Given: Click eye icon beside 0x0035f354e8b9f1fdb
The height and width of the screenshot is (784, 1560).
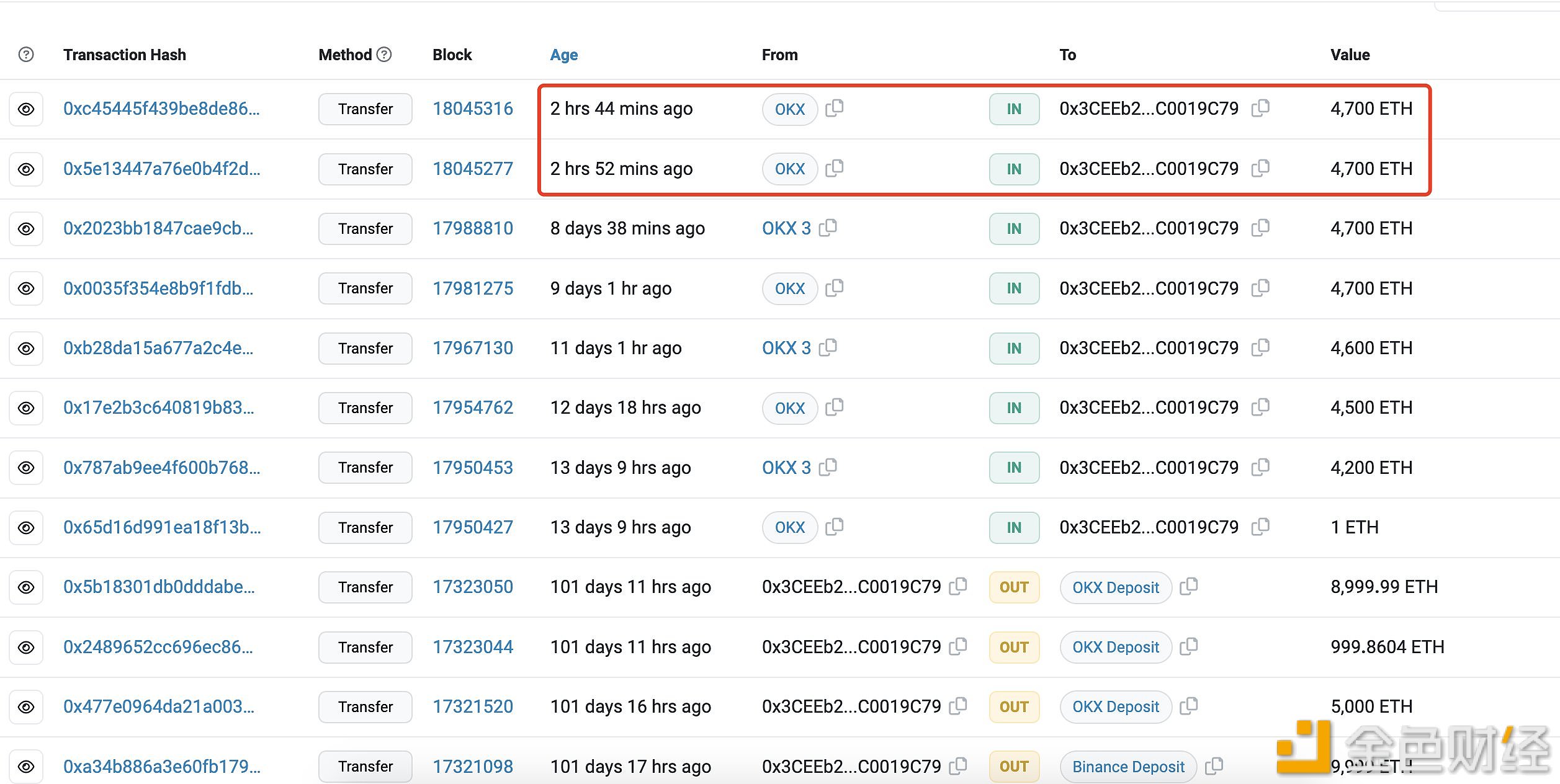Looking at the screenshot, I should pyautogui.click(x=26, y=288).
